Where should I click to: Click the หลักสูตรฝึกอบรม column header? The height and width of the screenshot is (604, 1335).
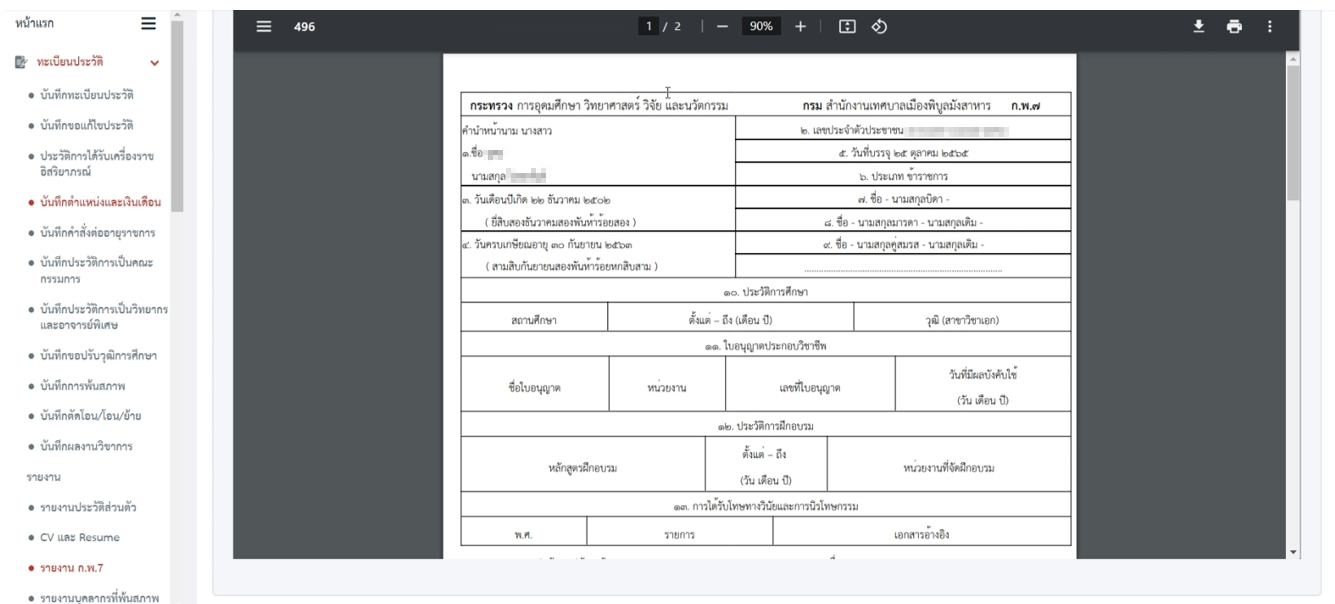pyautogui.click(x=583, y=469)
